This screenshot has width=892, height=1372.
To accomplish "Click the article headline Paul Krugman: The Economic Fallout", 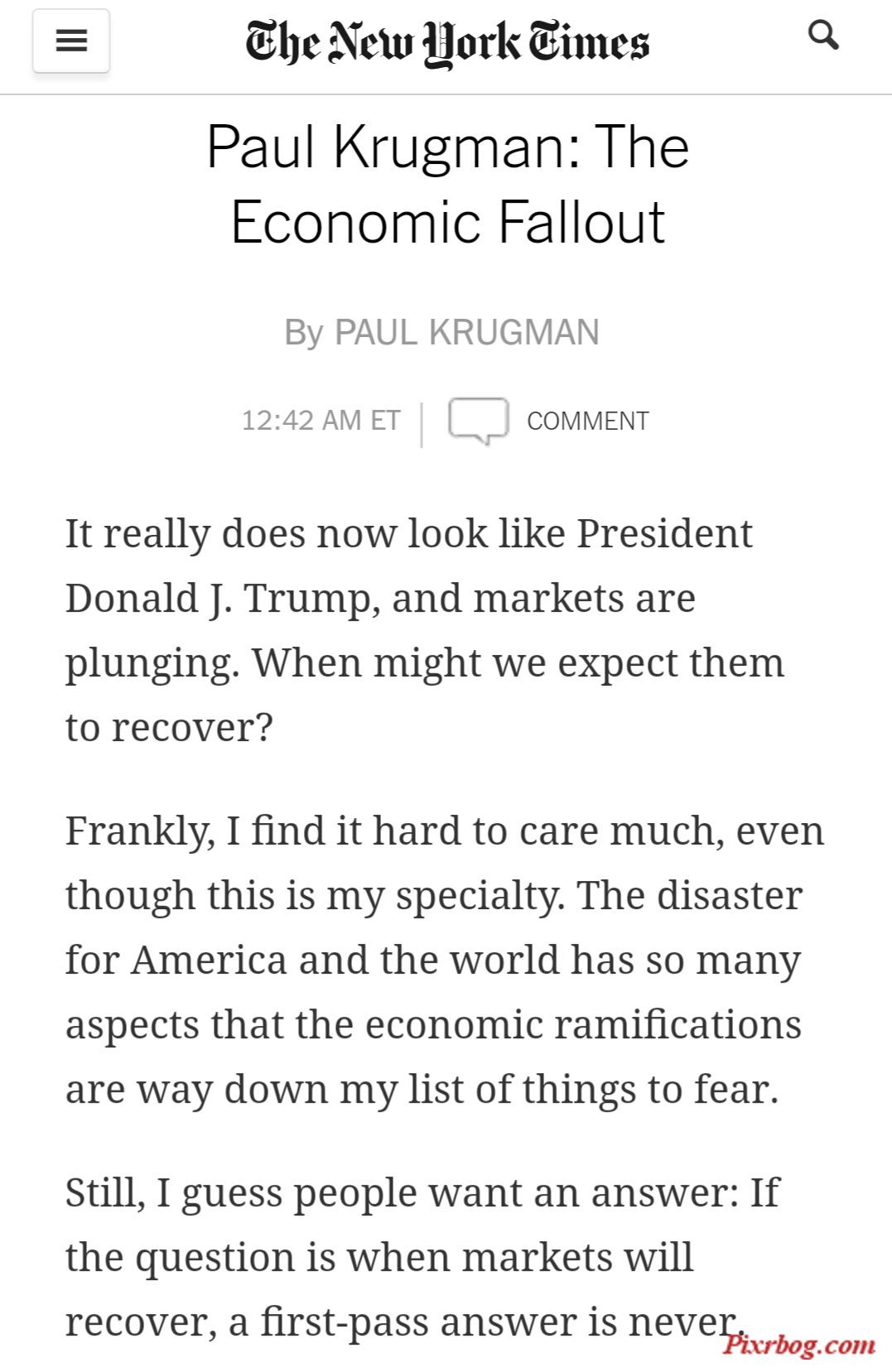I will tap(447, 184).
